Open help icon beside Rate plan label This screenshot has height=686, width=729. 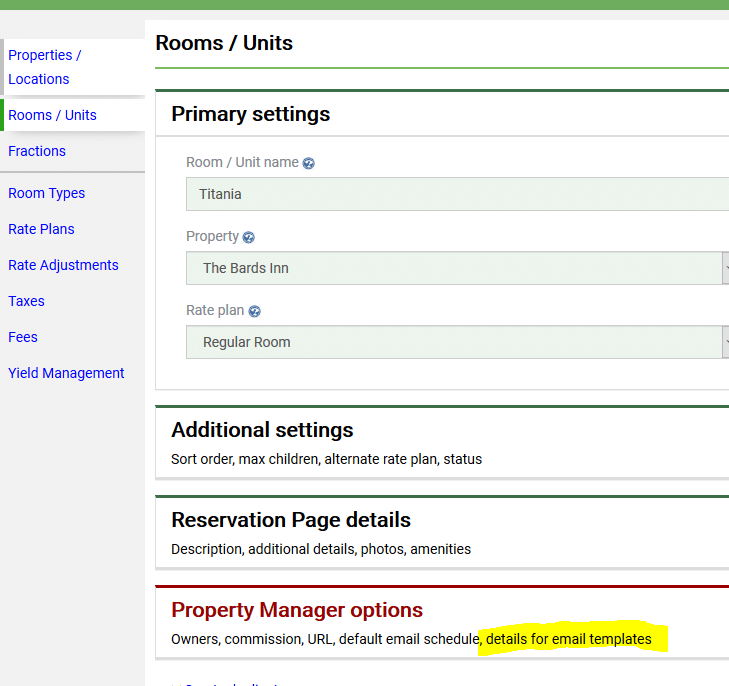[255, 311]
